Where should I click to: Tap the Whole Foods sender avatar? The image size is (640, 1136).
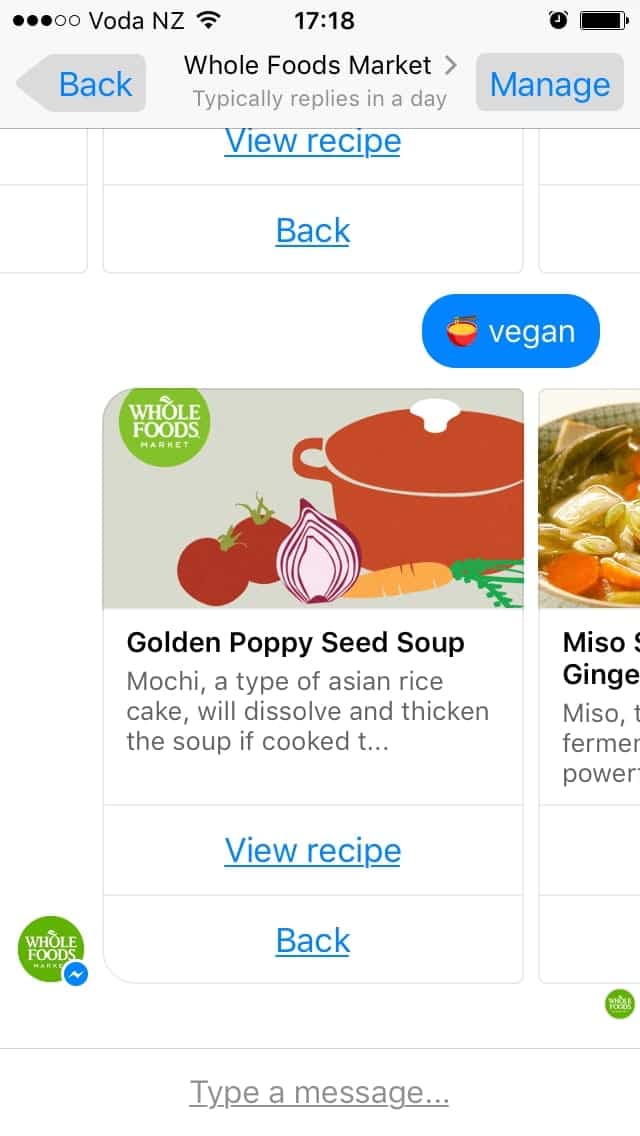click(x=52, y=948)
